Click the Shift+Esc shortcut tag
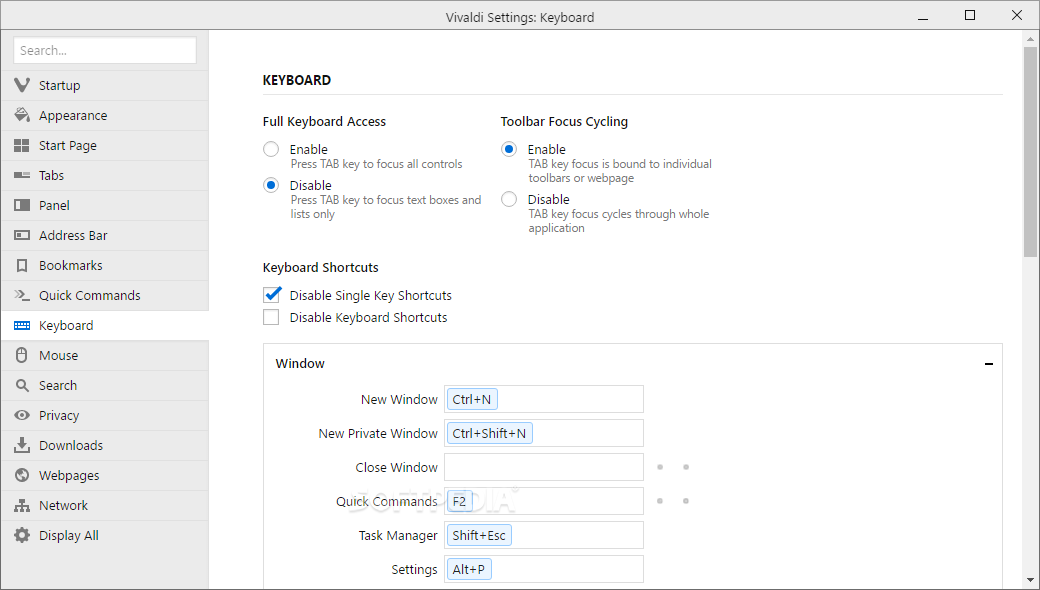1040x590 pixels. point(479,535)
